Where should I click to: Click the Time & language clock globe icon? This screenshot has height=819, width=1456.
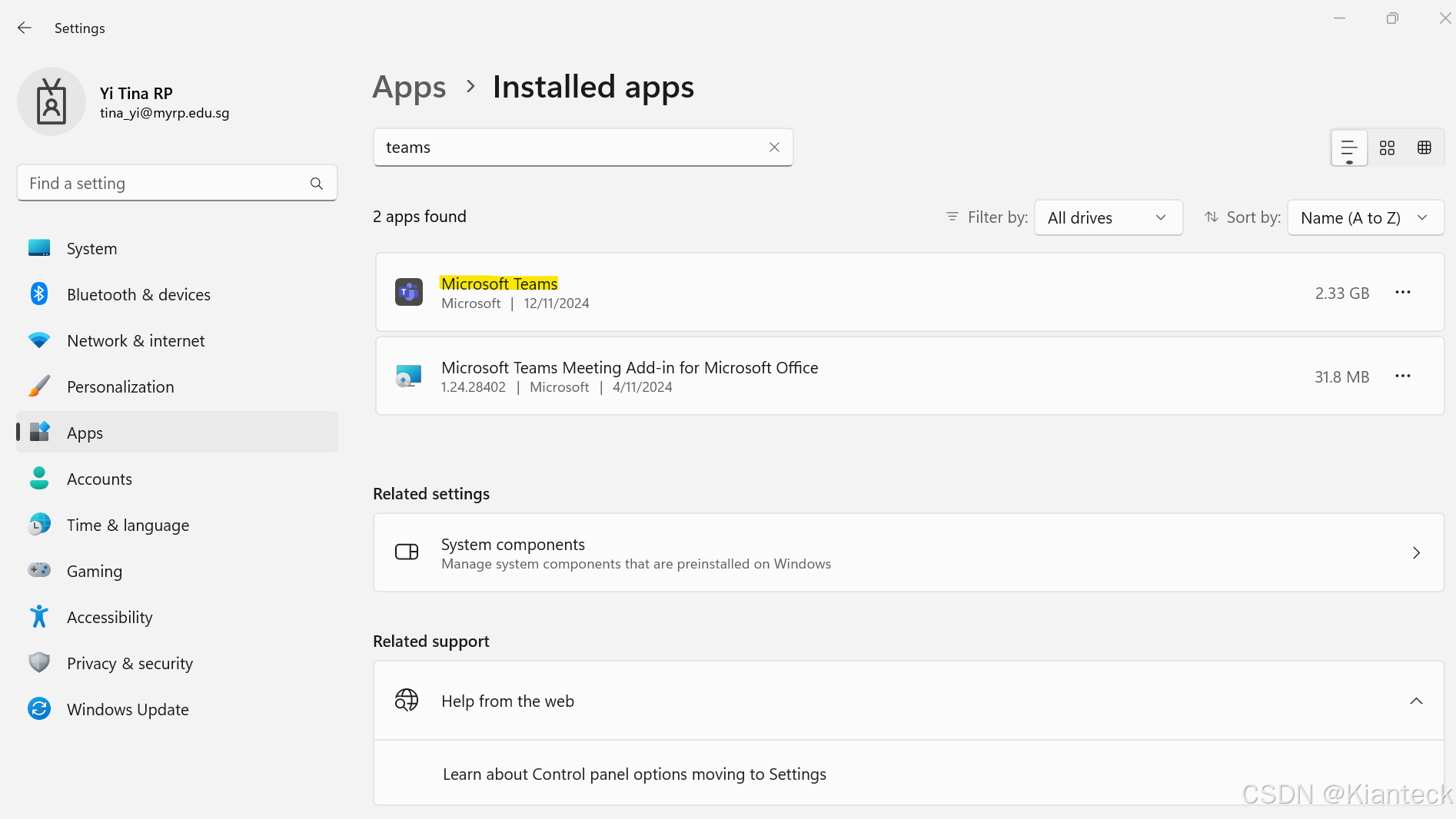pos(39,524)
